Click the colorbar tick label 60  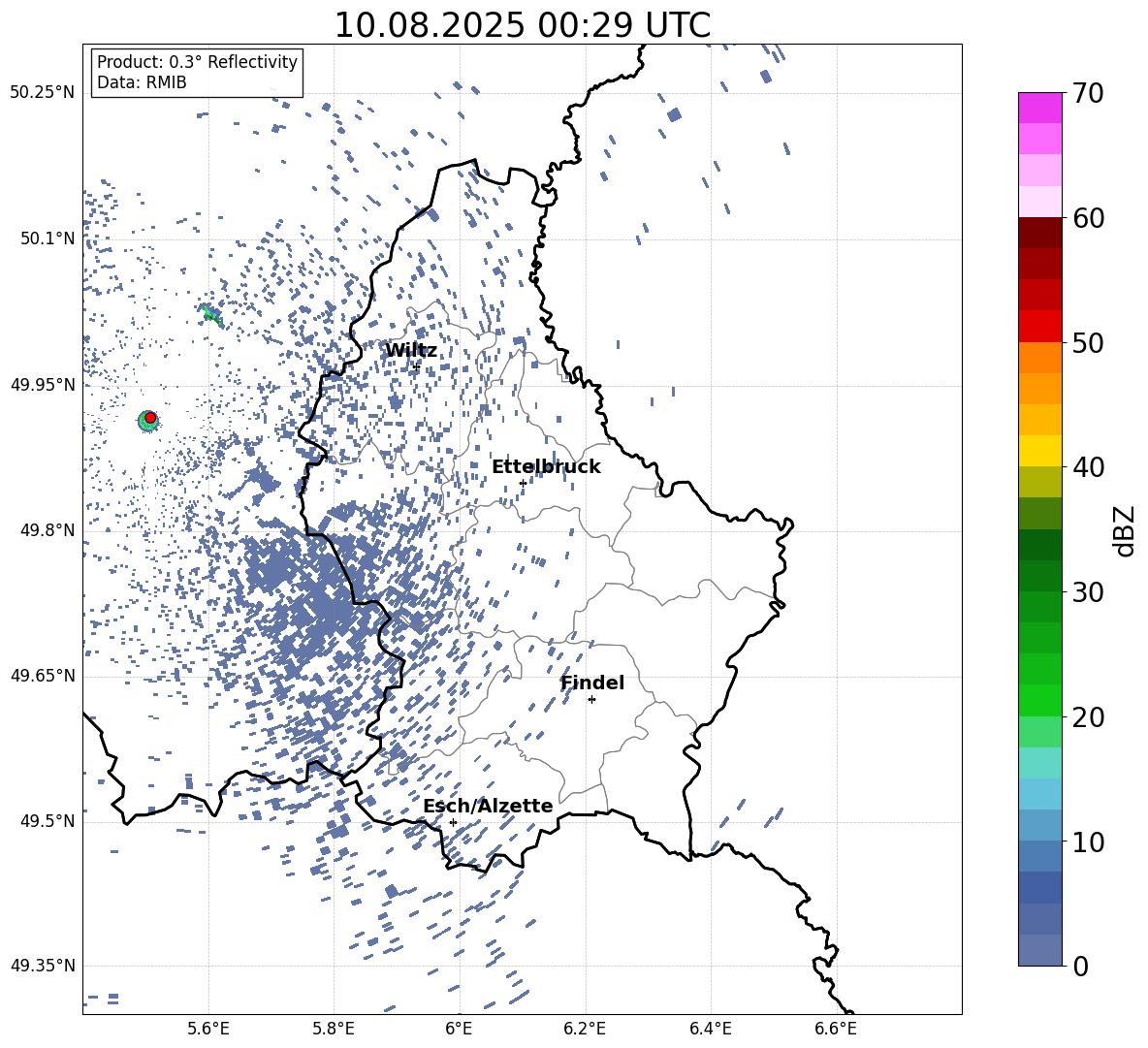pos(1088,218)
